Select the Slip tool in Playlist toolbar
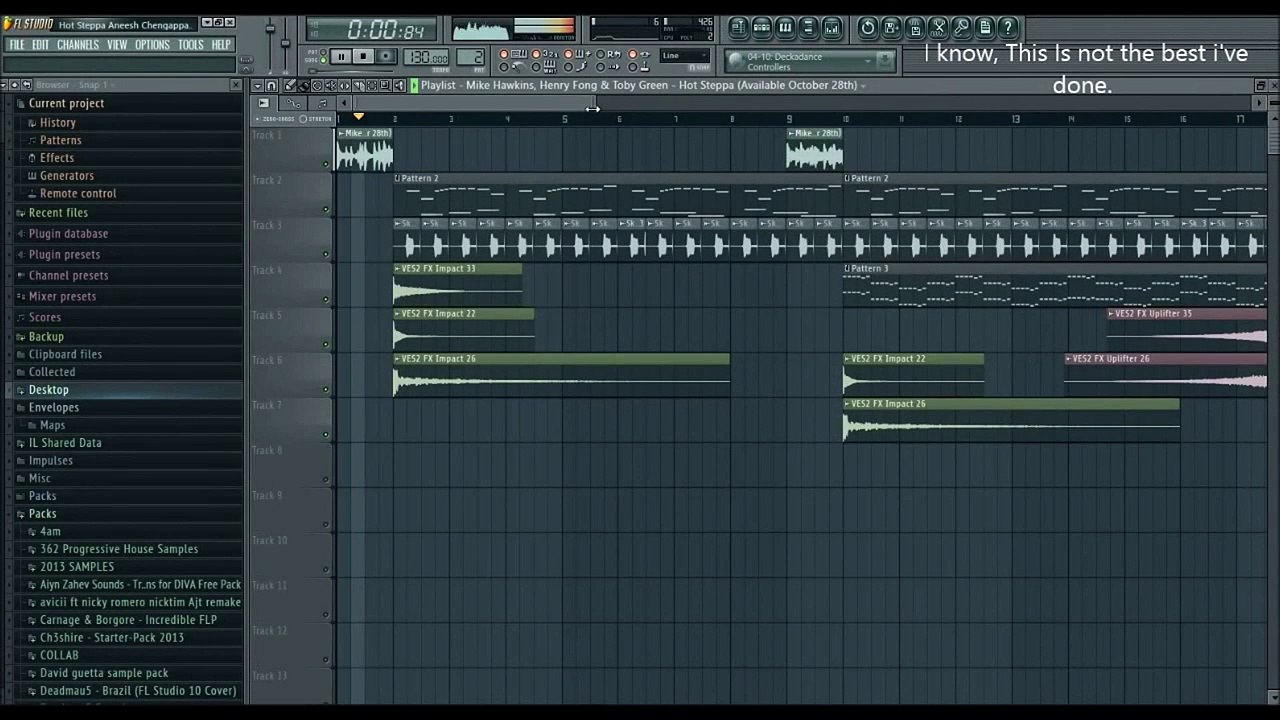 [x=344, y=86]
